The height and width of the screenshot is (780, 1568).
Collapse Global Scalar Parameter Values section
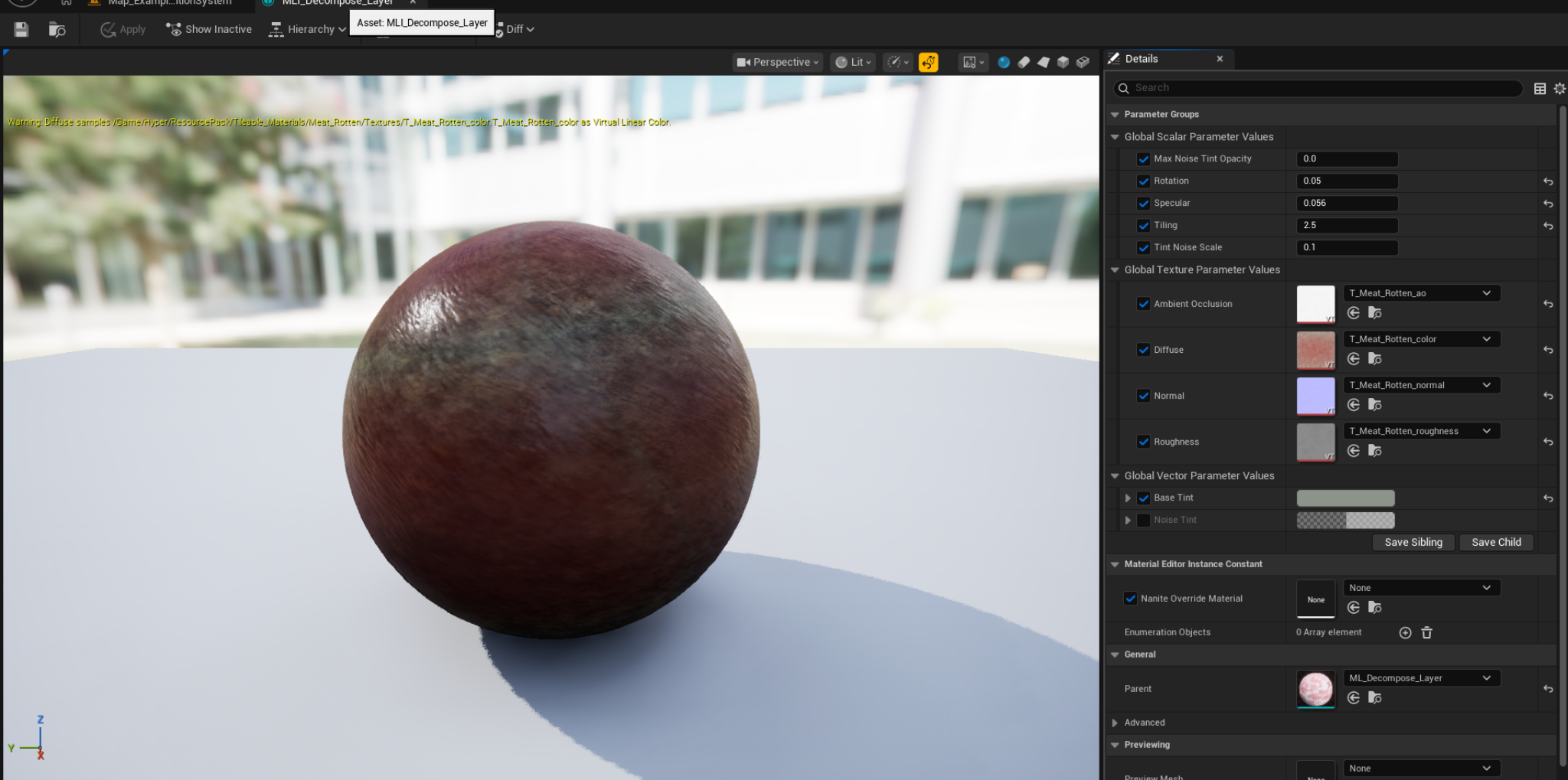click(x=1115, y=137)
